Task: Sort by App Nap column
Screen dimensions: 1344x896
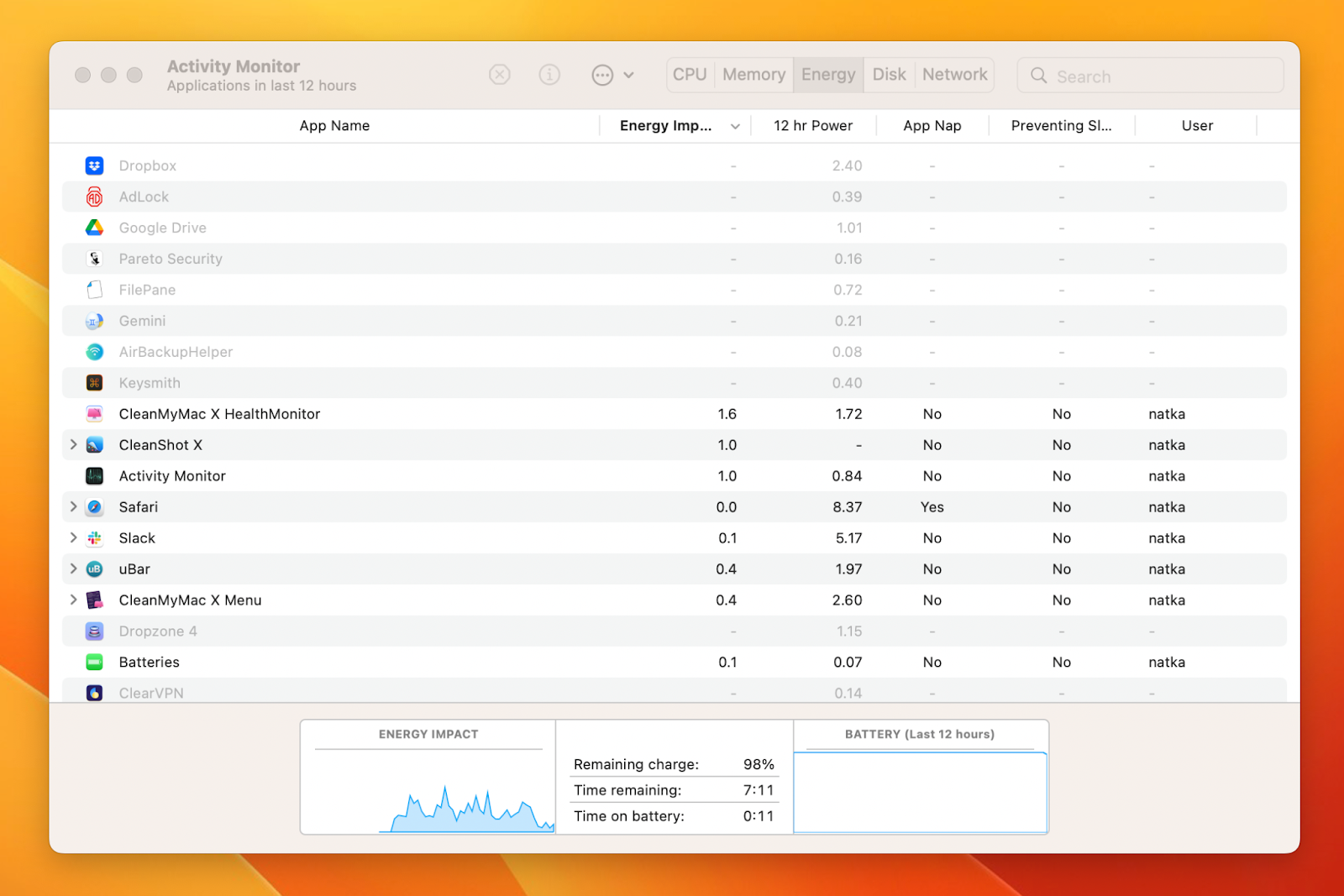Action: point(932,126)
